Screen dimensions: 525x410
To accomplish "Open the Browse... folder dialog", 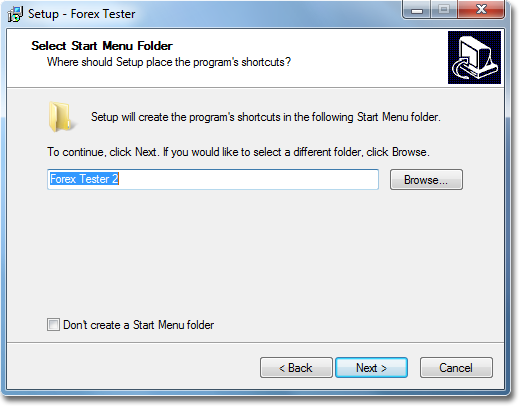I will 426,180.
